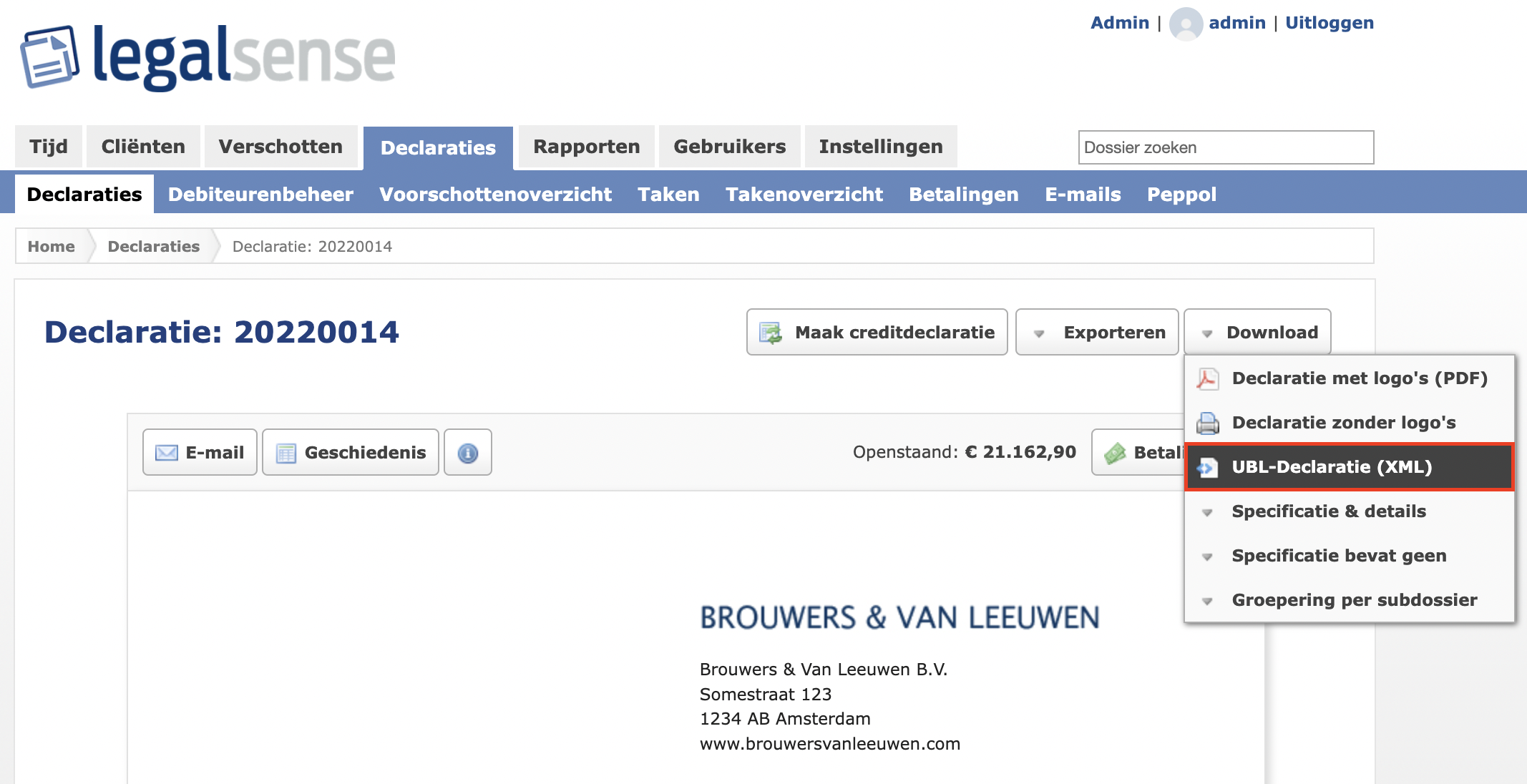
Task: Click 'Brouwers & Van Leeuwen B.V.' text
Action: click(824, 670)
